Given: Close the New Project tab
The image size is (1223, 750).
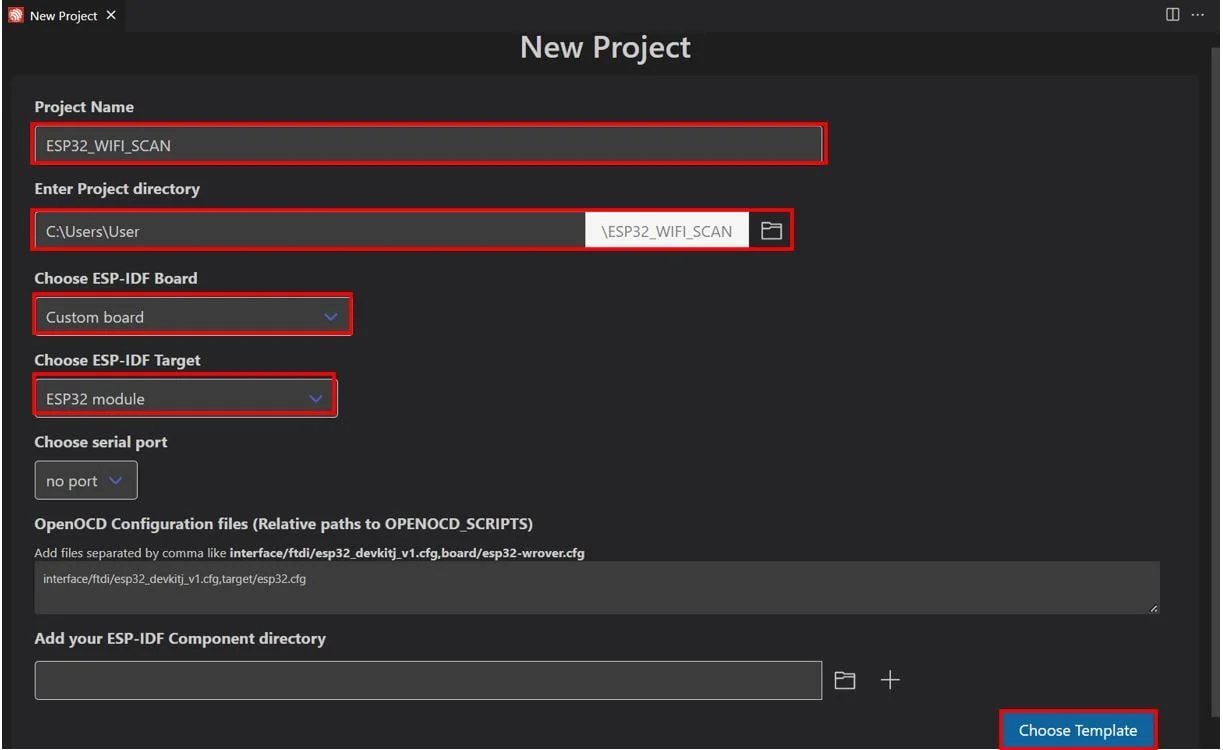Looking at the screenshot, I should pos(111,16).
